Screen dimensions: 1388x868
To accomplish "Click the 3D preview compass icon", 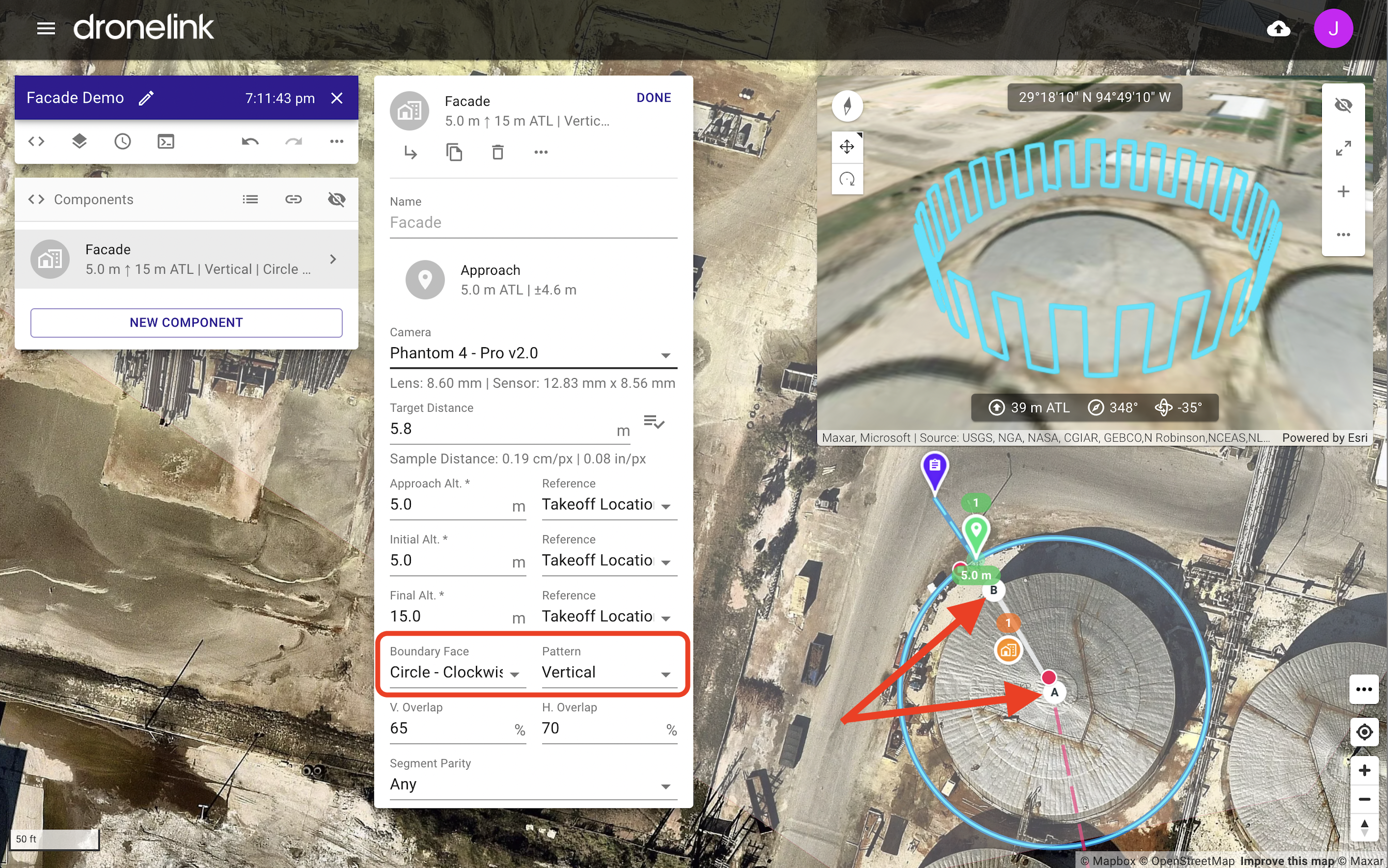I will coord(847,105).
